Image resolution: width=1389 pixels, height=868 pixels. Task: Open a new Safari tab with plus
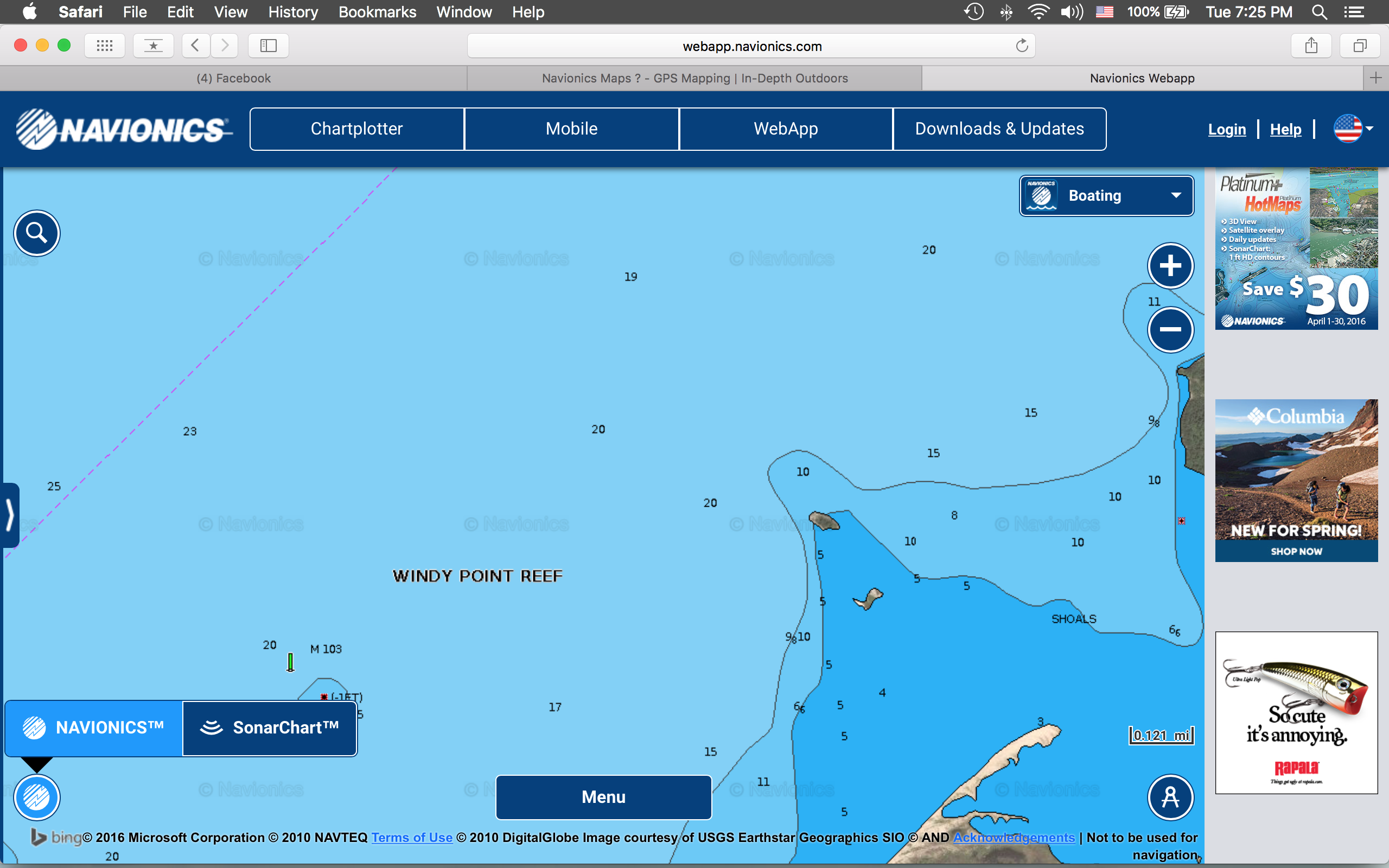[1376, 78]
